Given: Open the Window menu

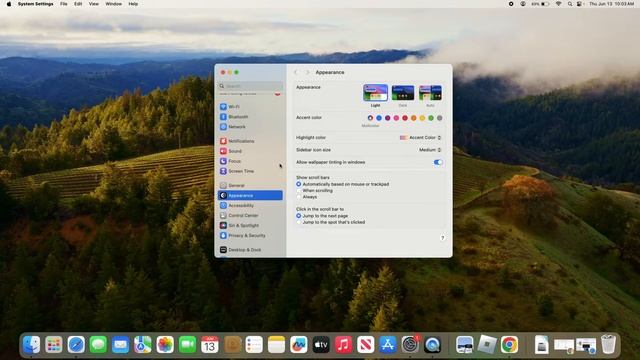Looking at the screenshot, I should pos(113,4).
